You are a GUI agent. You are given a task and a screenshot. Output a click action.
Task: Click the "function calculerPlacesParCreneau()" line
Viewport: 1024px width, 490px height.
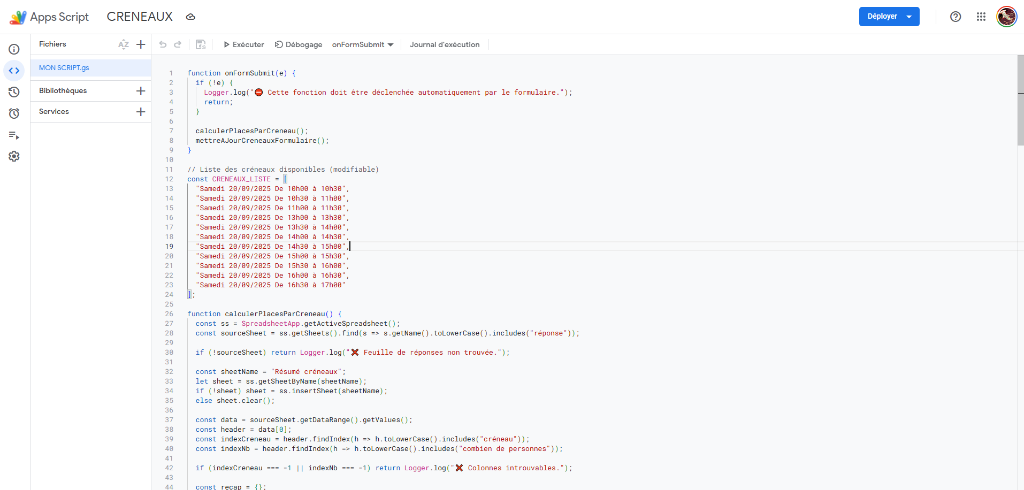point(264,314)
